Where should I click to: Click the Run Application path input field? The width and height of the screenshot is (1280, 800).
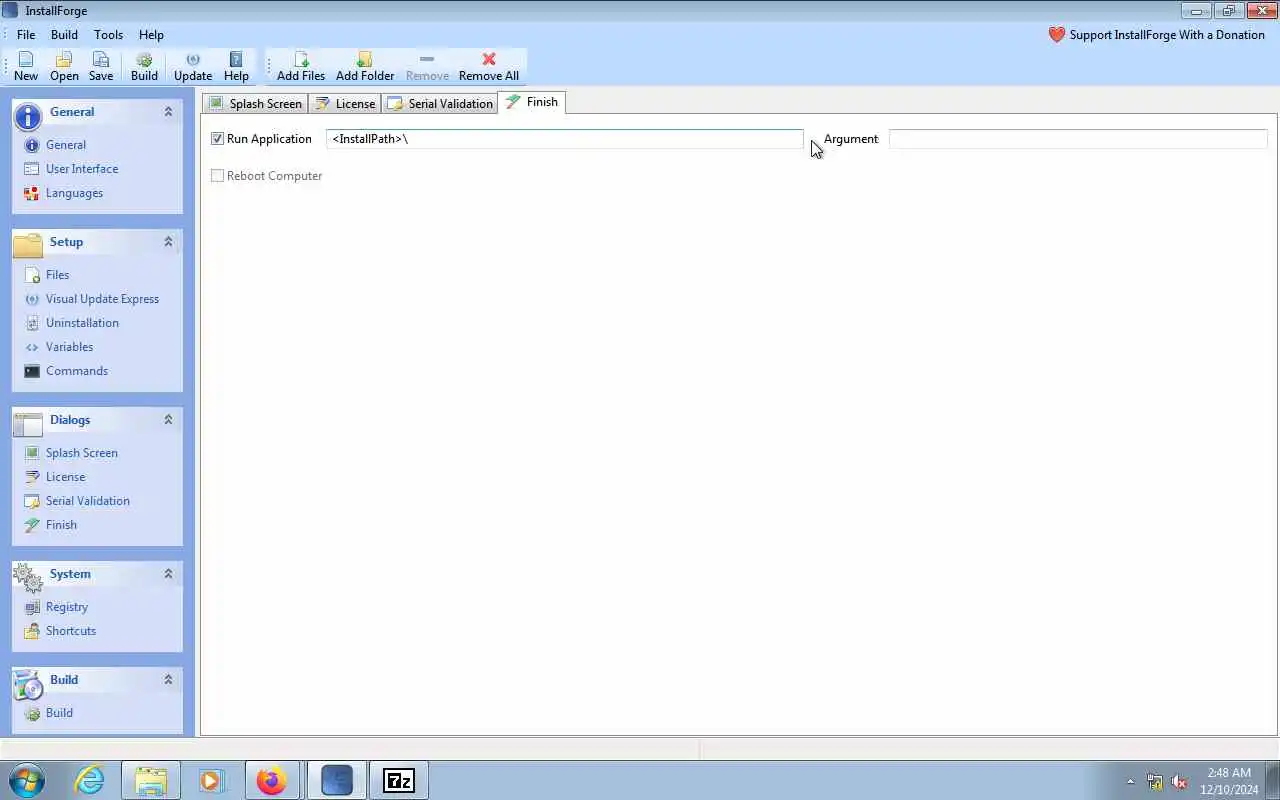point(565,139)
